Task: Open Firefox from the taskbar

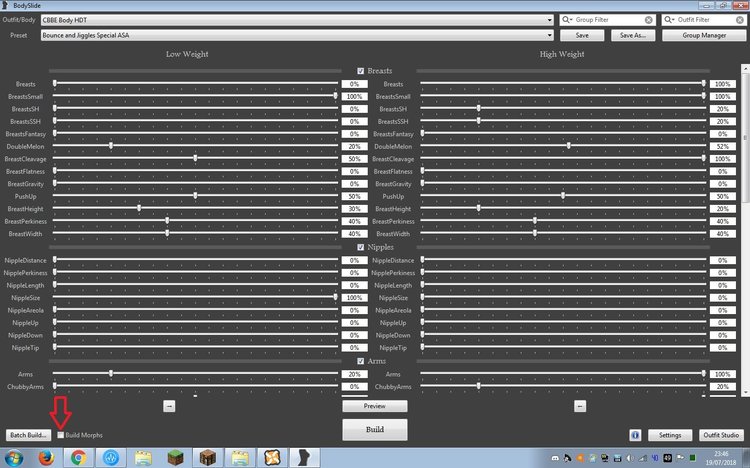Action: [x=46, y=458]
